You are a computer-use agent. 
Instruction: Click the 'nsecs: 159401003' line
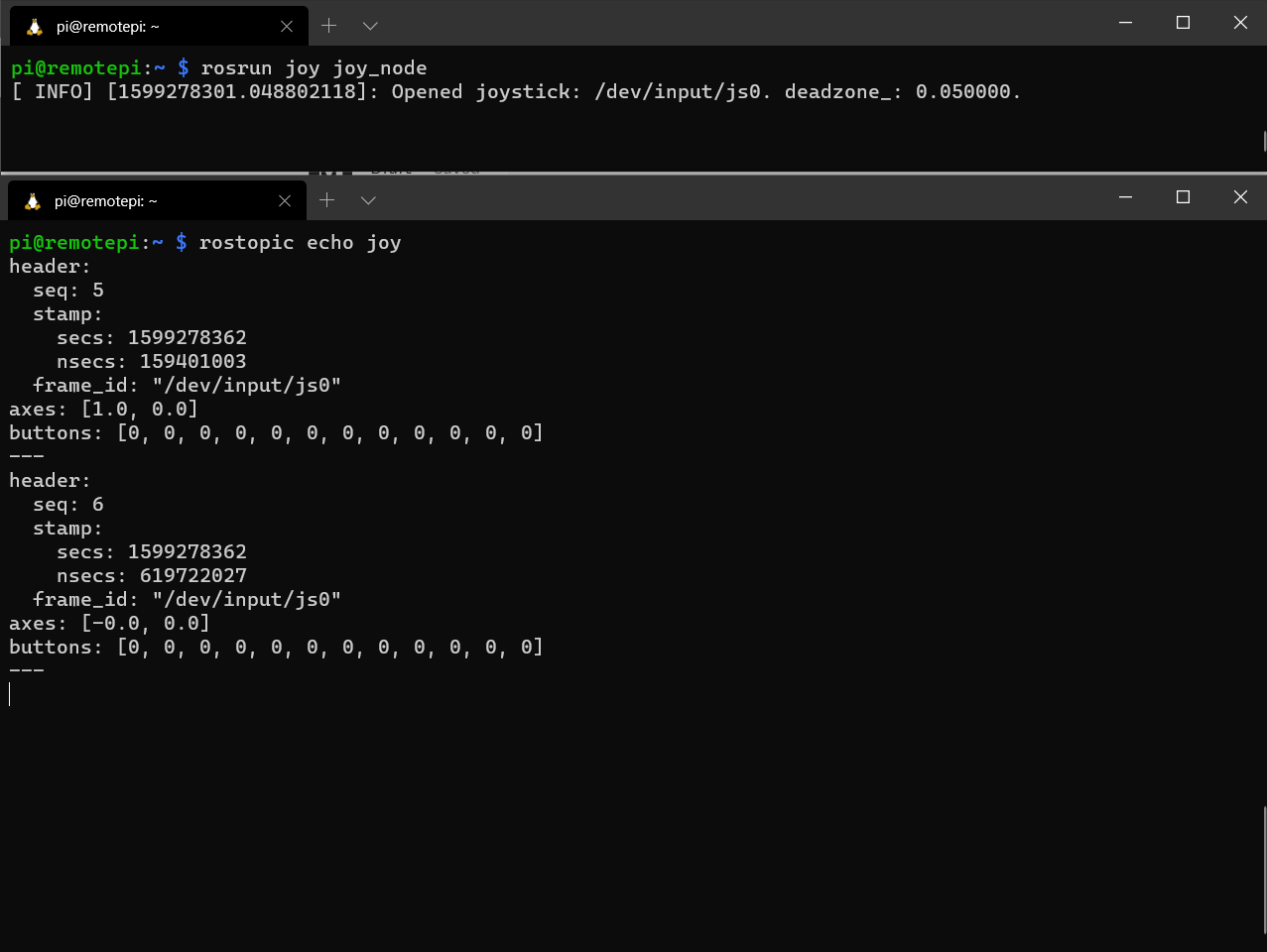point(152,362)
